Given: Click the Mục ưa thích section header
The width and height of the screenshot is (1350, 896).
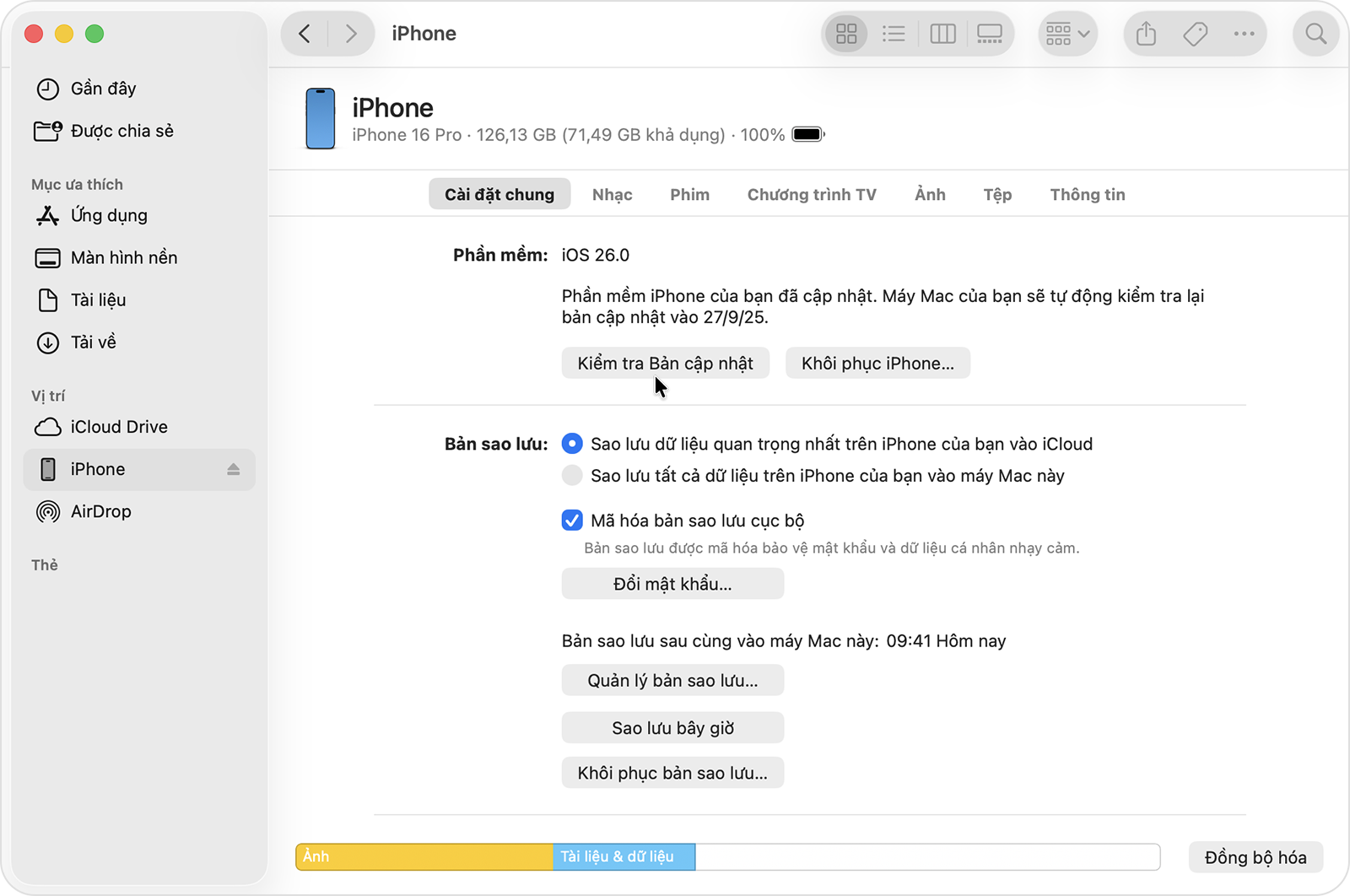Looking at the screenshot, I should (77, 184).
